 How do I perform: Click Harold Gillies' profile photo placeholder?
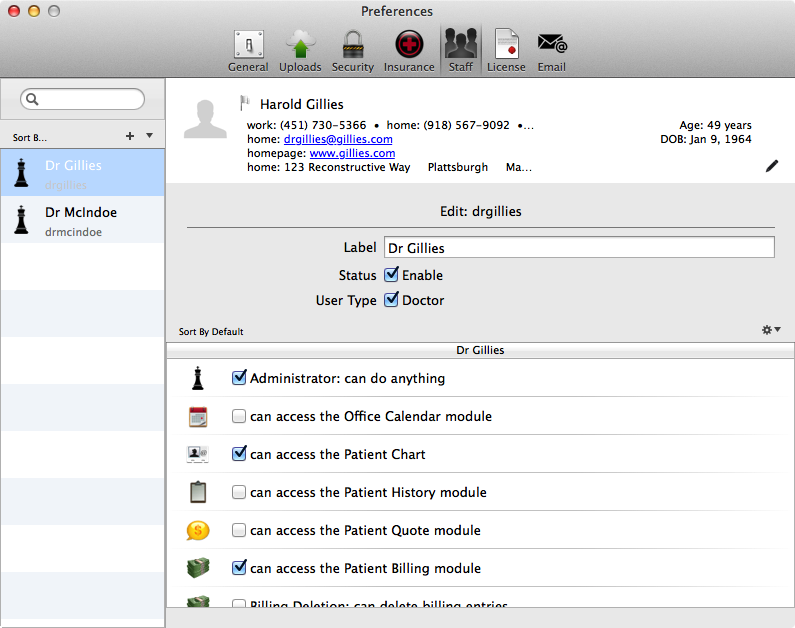pyautogui.click(x=205, y=119)
